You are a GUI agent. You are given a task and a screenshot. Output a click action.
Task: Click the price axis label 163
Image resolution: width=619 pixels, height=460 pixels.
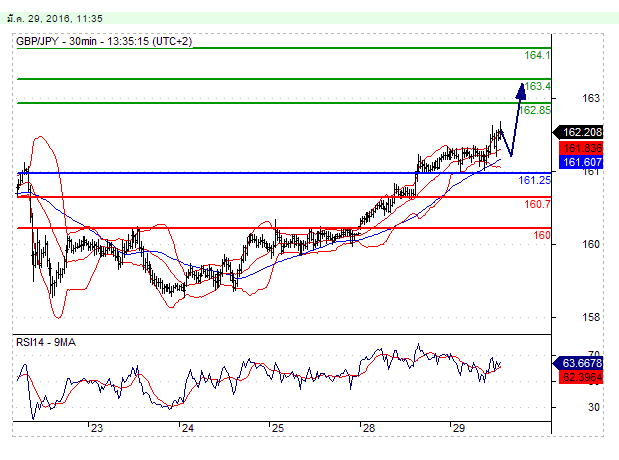pos(591,98)
